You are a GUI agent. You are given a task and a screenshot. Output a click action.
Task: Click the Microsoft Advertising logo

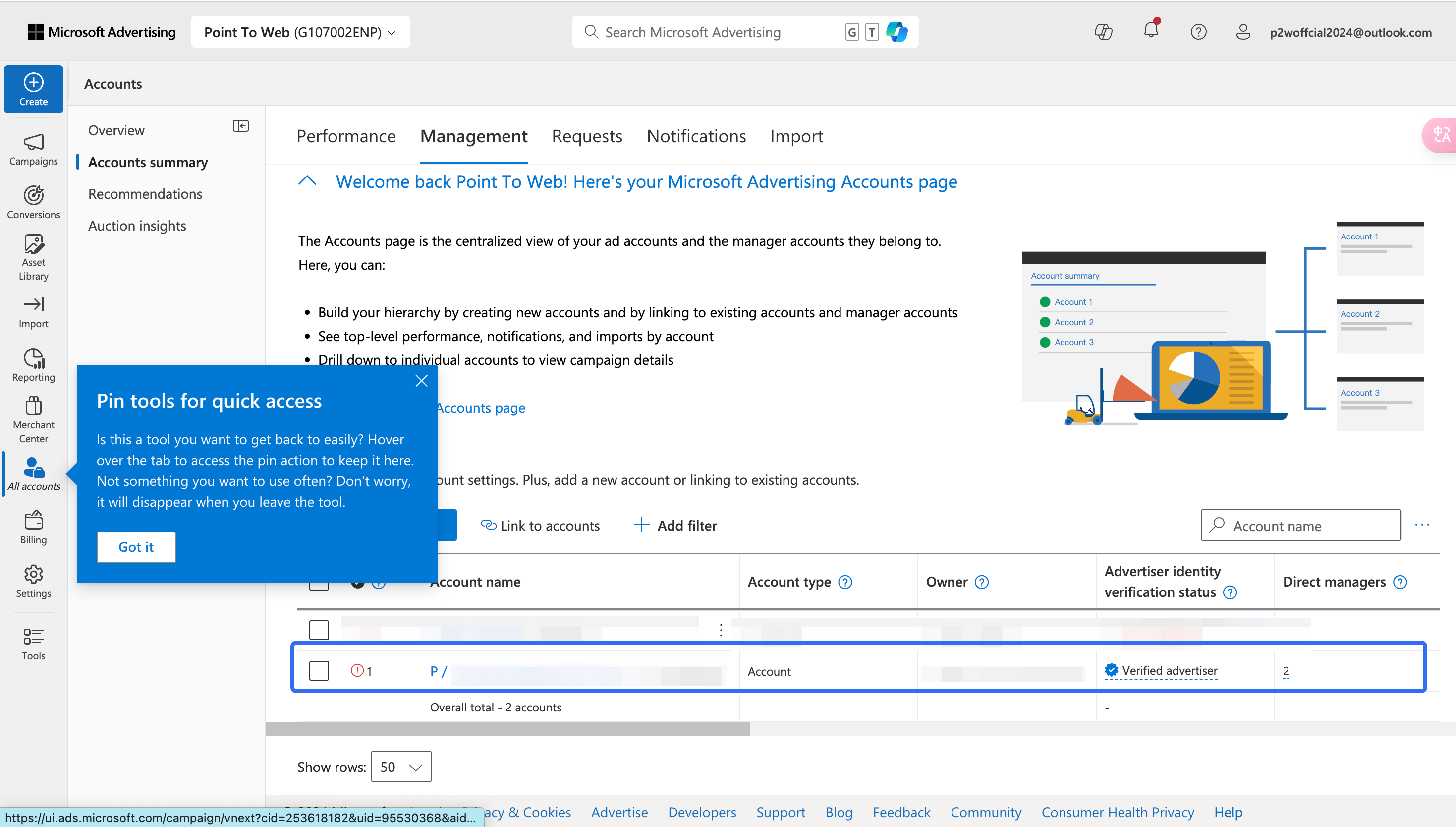(102, 32)
